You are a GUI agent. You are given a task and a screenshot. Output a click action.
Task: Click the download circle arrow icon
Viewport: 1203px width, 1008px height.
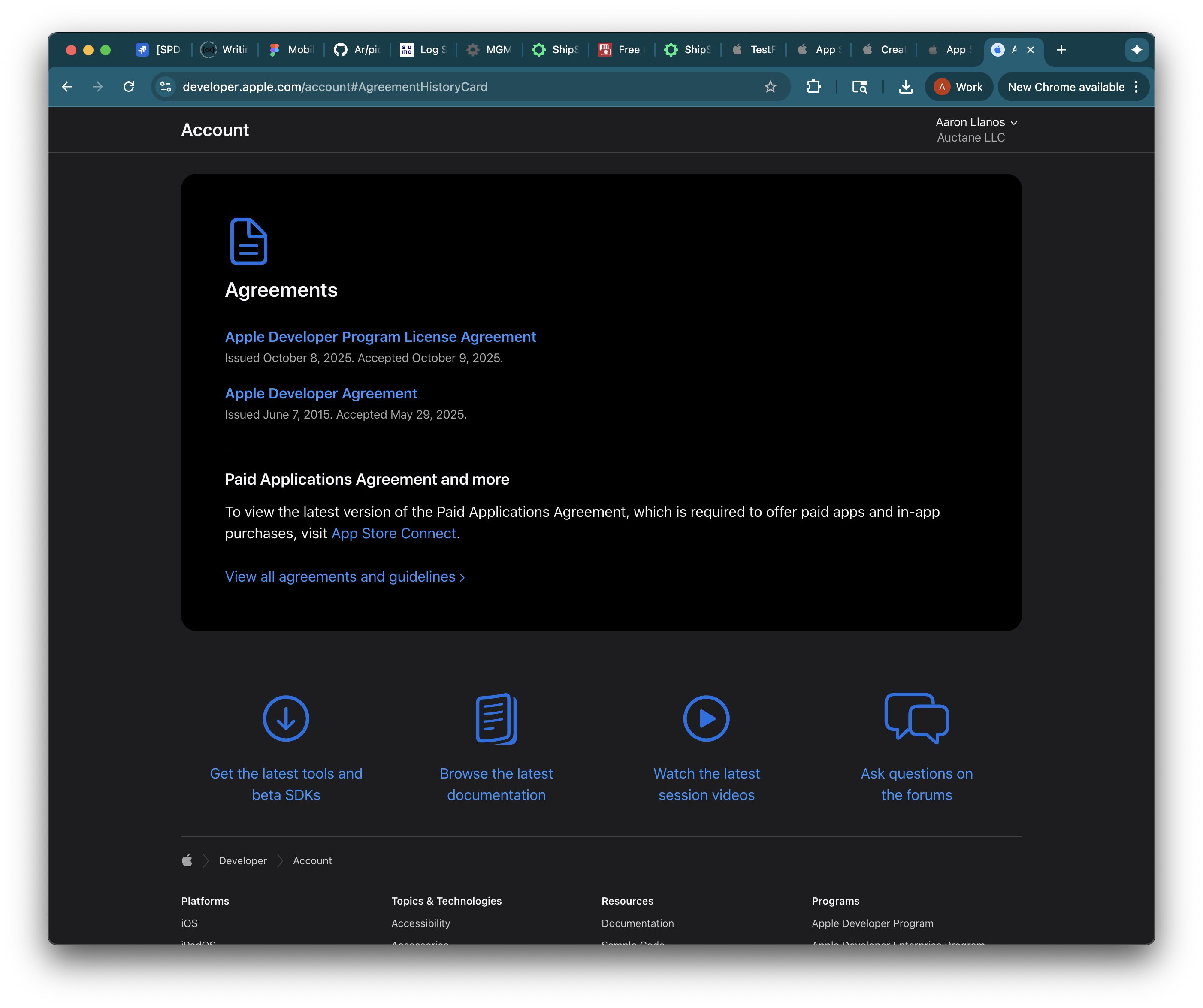point(286,718)
